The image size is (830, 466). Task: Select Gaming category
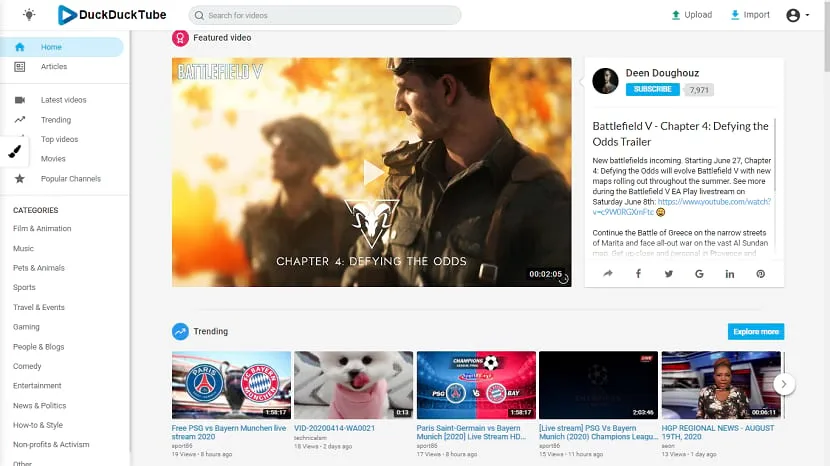tap(26, 327)
